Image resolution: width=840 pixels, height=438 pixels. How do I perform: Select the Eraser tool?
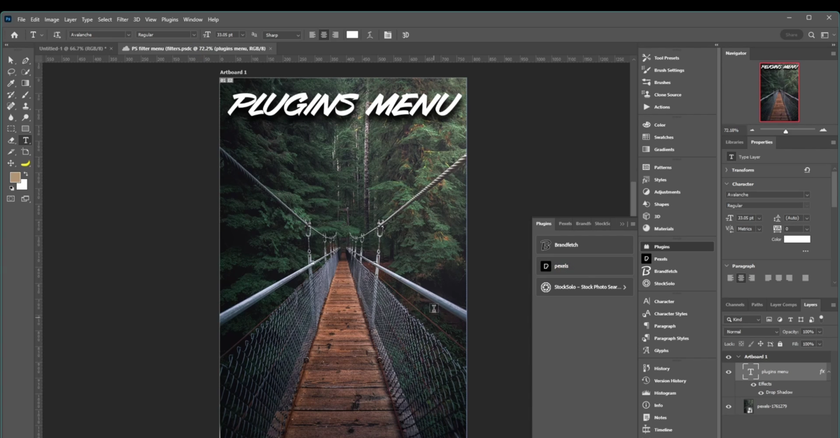[x=11, y=140]
